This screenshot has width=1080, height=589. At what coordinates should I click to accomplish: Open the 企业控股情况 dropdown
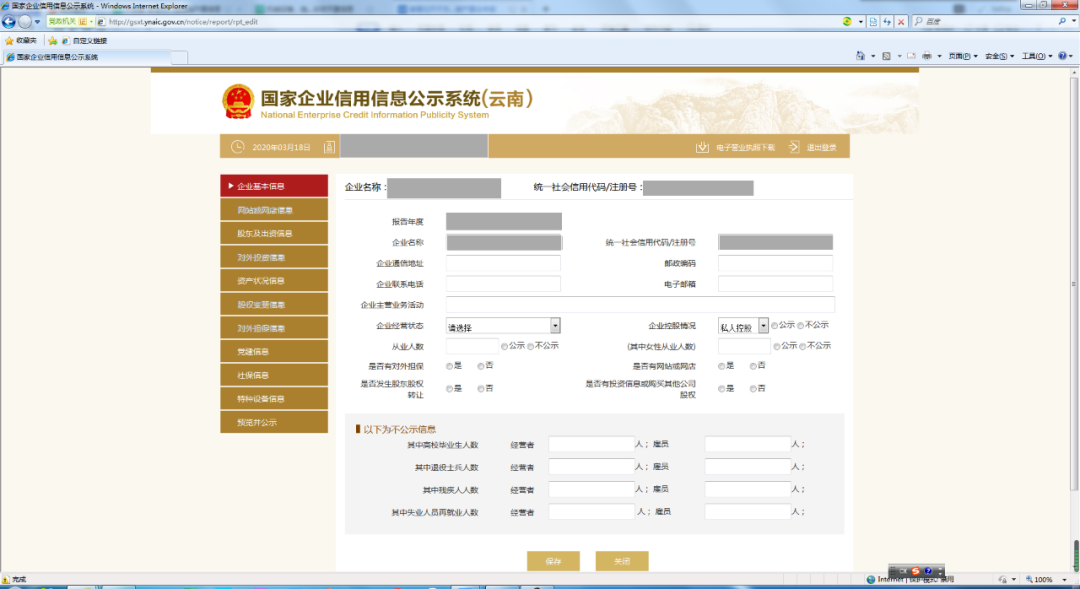pos(742,326)
